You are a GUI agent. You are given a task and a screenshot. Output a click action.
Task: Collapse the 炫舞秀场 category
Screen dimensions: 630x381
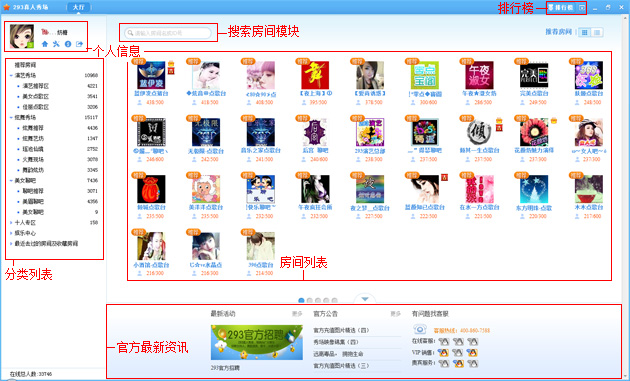(x=11, y=117)
